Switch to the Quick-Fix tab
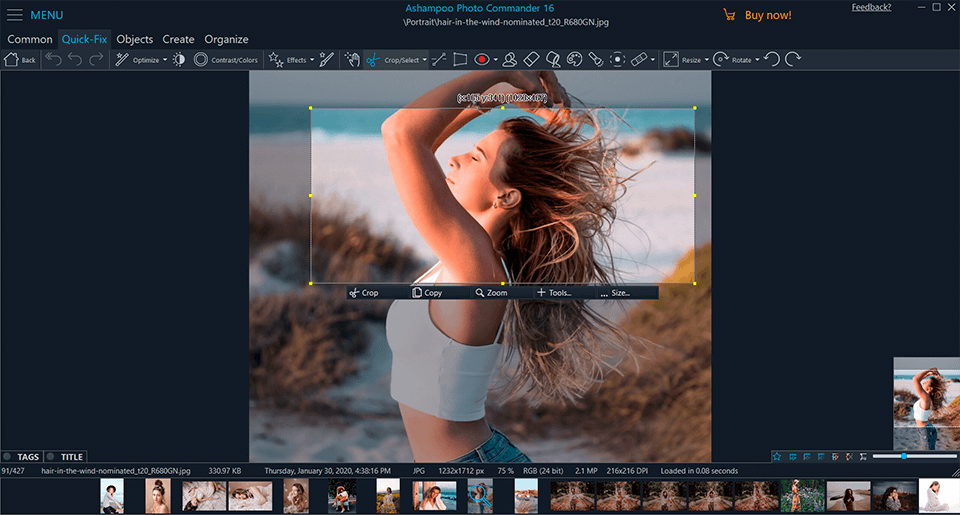The width and height of the screenshot is (960, 515). pyautogui.click(x=84, y=39)
